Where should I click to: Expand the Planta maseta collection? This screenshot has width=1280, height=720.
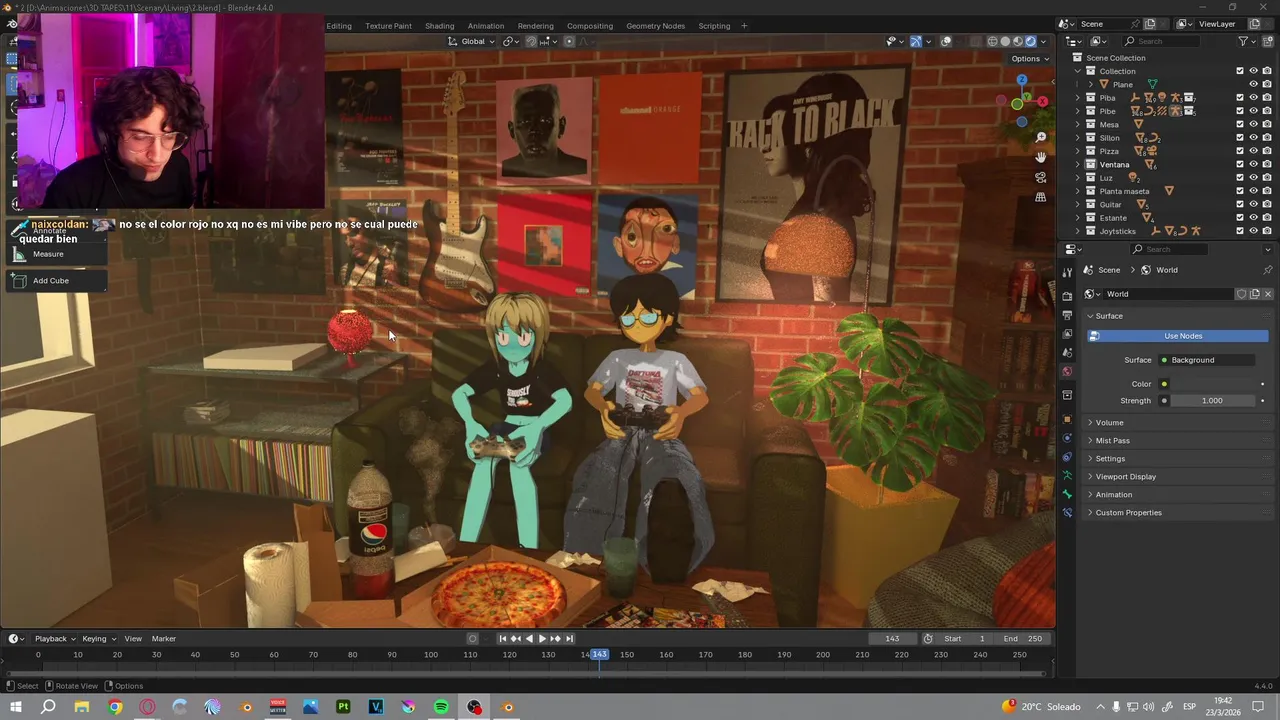tap(1078, 191)
